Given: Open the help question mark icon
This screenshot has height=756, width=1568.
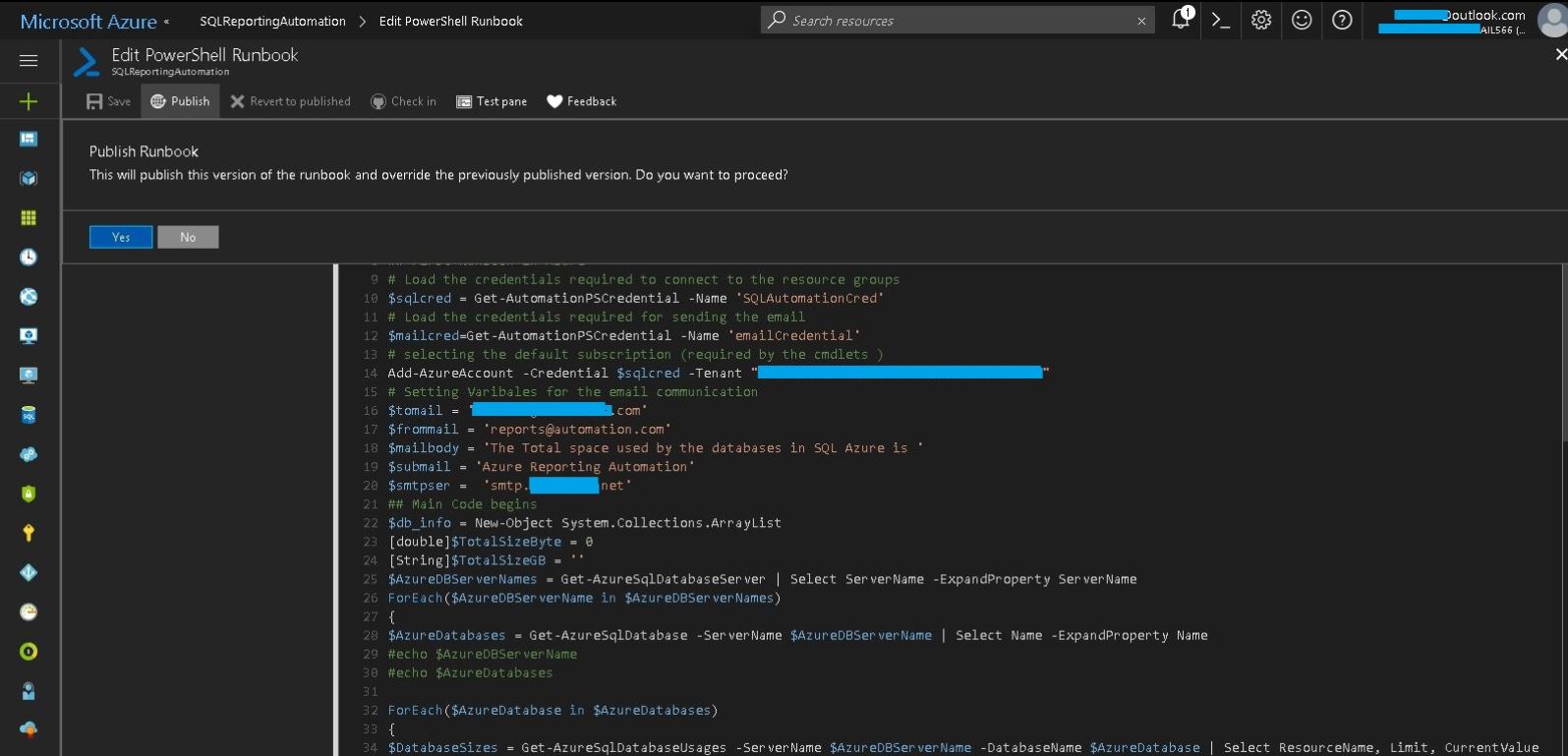Looking at the screenshot, I should tap(1342, 20).
